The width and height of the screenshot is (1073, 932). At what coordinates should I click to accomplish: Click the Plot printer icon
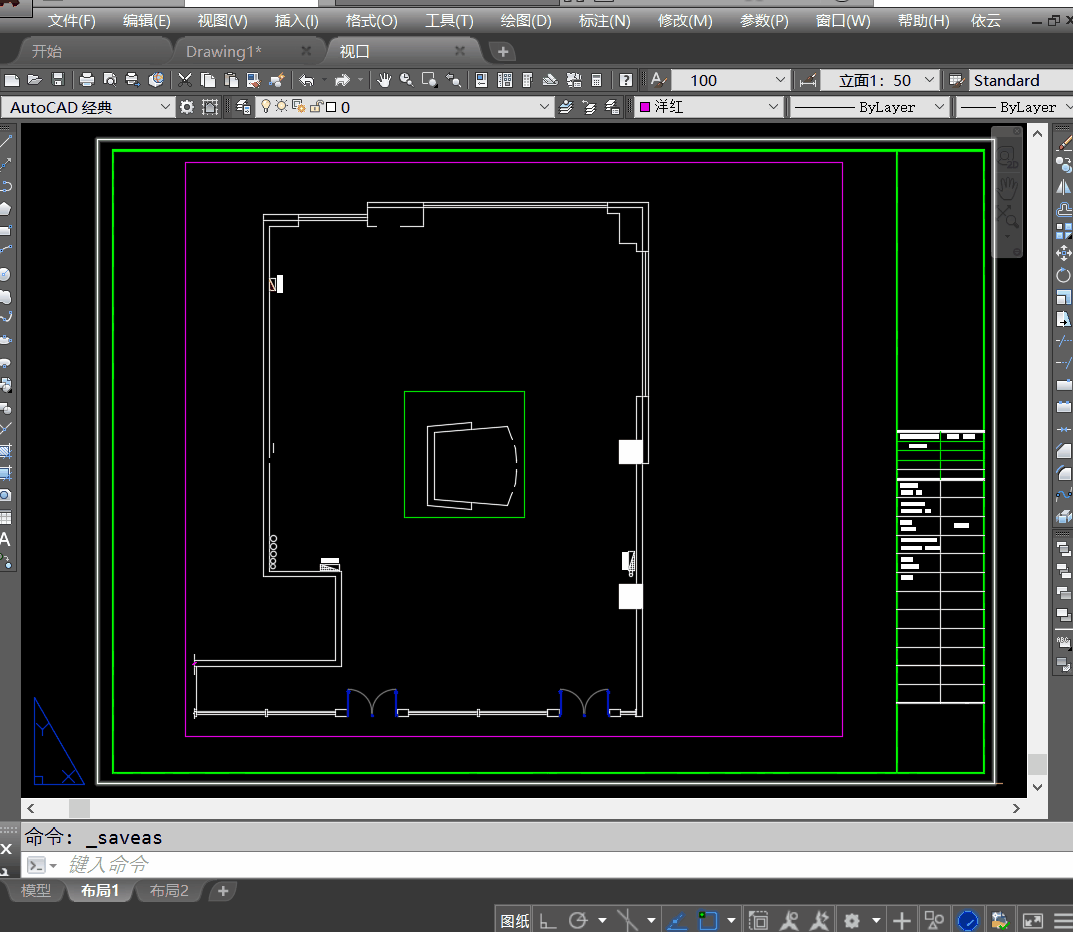pos(87,80)
